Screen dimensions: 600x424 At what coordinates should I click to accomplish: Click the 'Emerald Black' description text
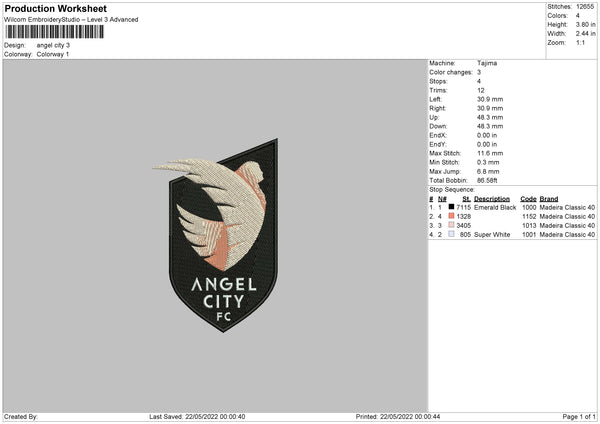(x=495, y=207)
